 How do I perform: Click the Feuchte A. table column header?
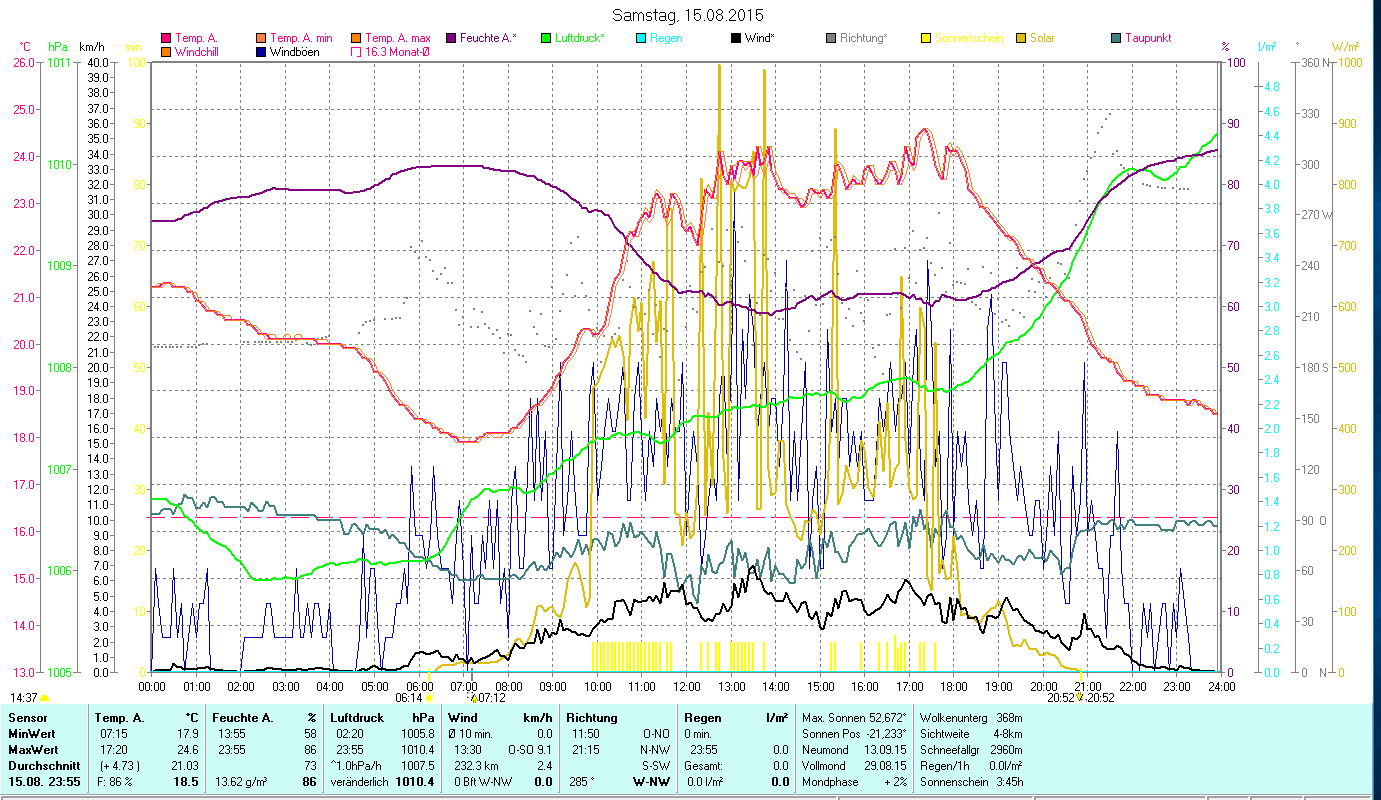click(243, 718)
